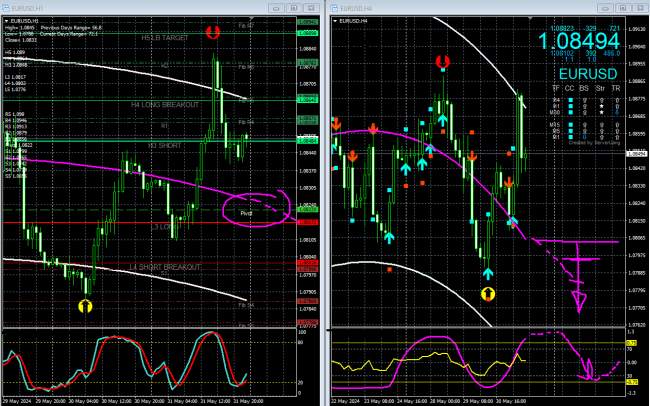Click the chart shift triangle atop H1 chart
The image size is (650, 406).
pos(252,19)
